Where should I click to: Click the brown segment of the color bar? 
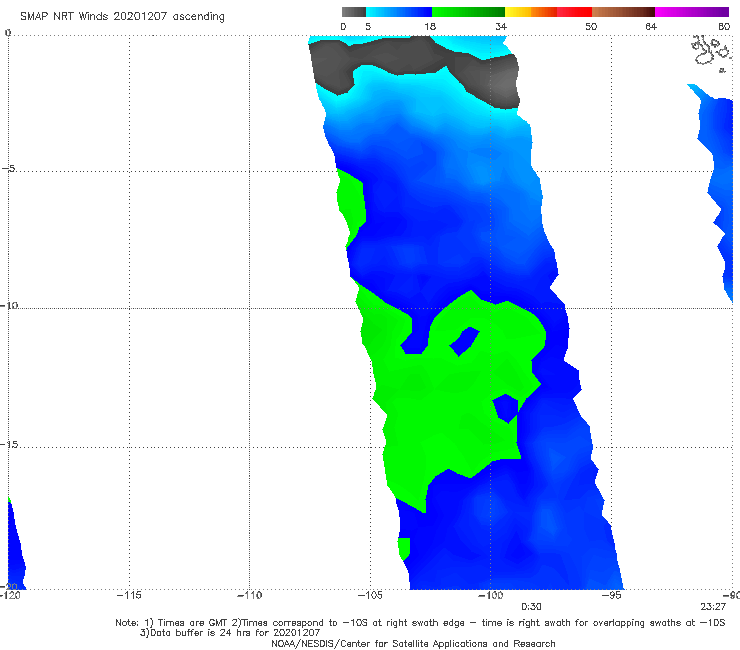(x=623, y=12)
